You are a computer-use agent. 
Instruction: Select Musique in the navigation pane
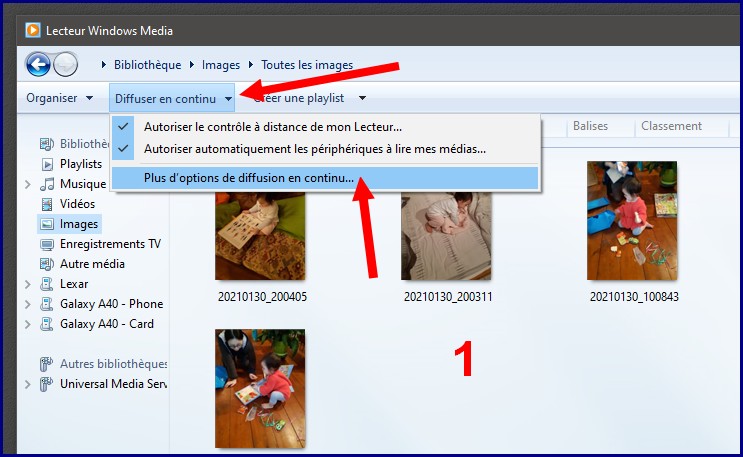click(83, 184)
